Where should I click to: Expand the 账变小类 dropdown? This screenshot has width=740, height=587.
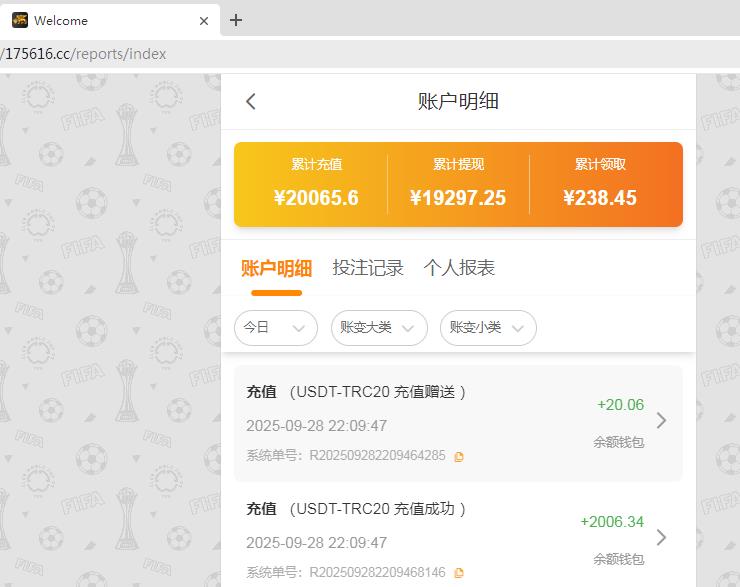point(488,327)
